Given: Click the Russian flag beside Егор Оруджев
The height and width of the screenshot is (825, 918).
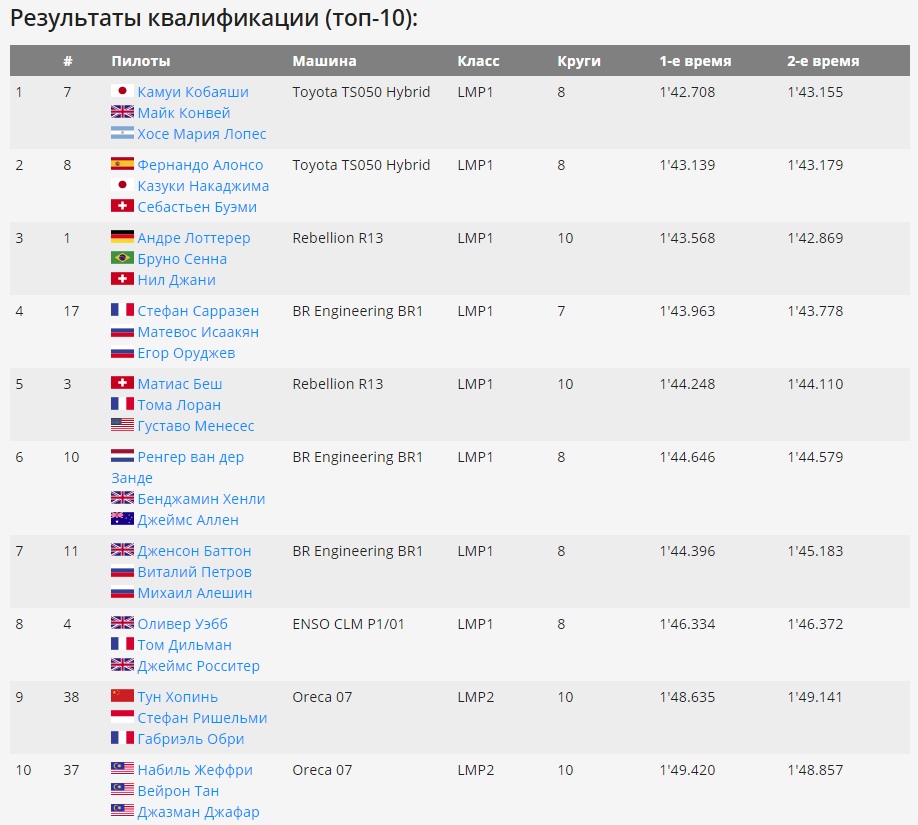Looking at the screenshot, I should pos(122,352).
